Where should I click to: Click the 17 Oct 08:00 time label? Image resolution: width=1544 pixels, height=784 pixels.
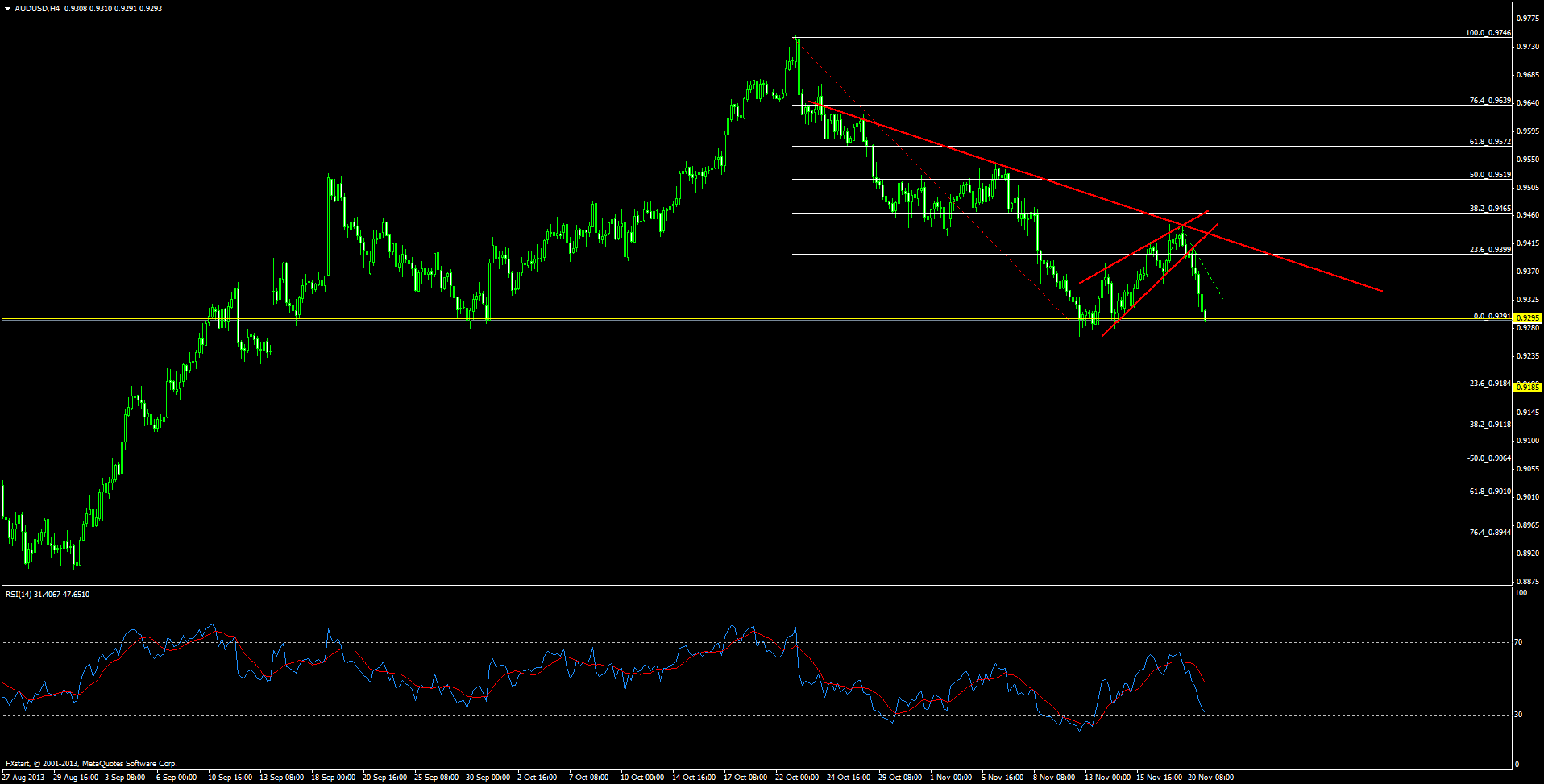tap(746, 778)
